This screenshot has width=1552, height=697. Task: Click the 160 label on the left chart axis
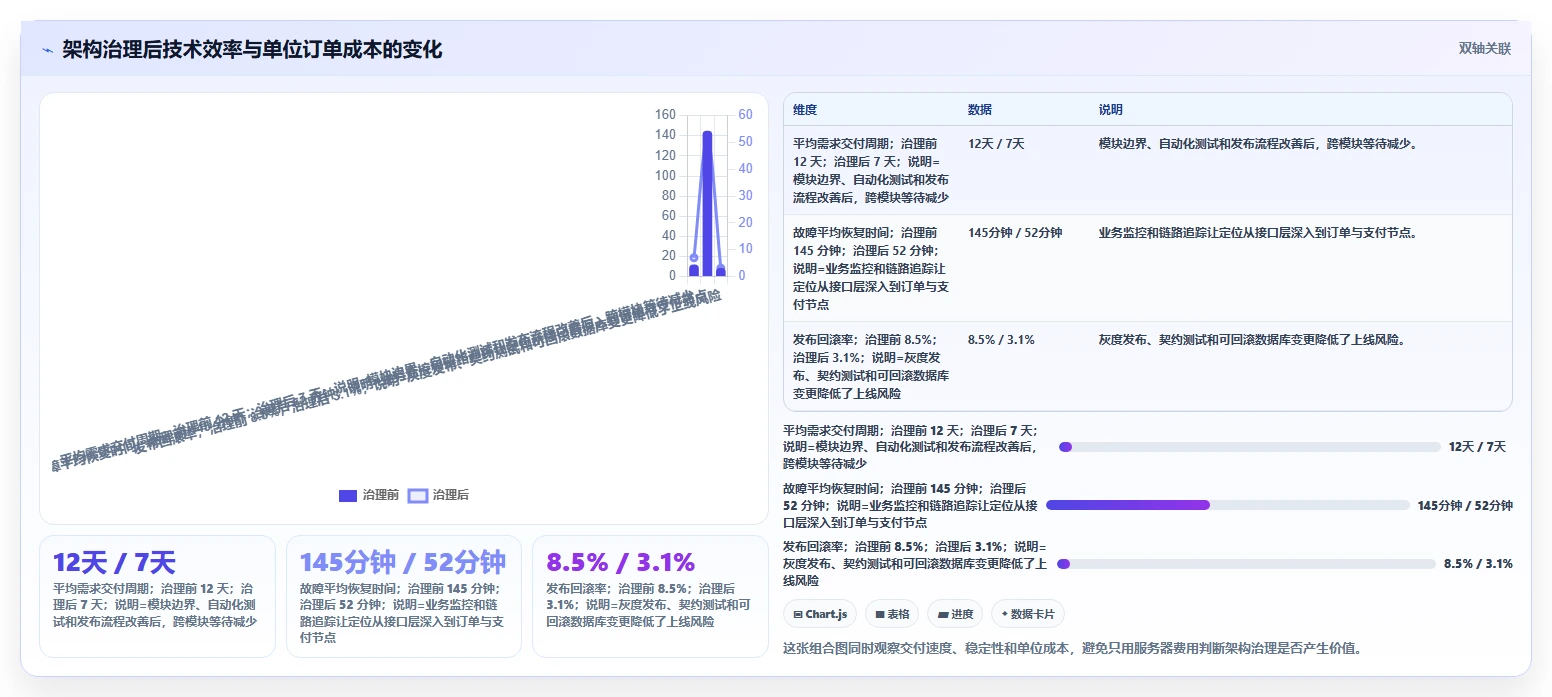pos(666,114)
